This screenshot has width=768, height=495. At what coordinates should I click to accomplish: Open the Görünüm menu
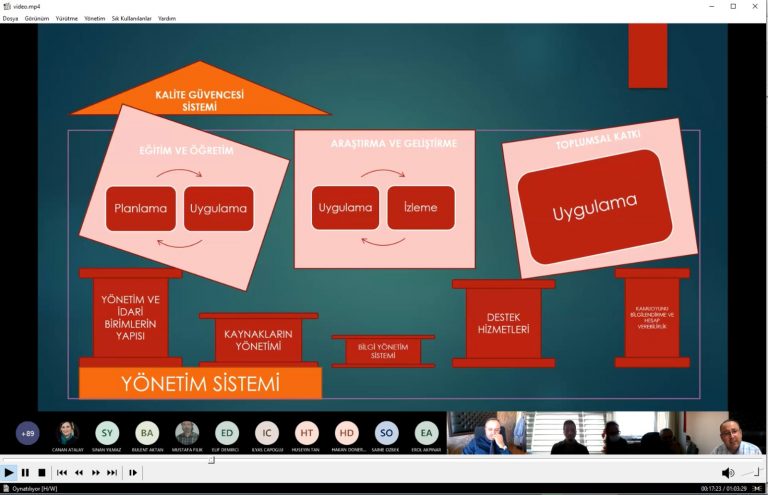[x=37, y=19]
